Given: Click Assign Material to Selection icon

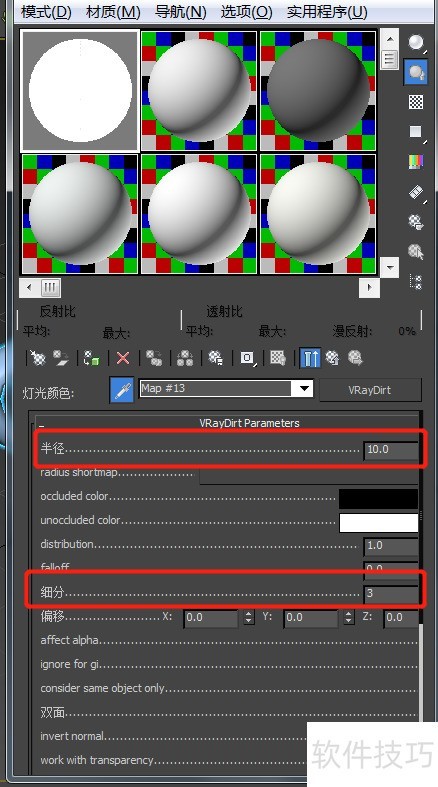Looking at the screenshot, I should click(91, 358).
